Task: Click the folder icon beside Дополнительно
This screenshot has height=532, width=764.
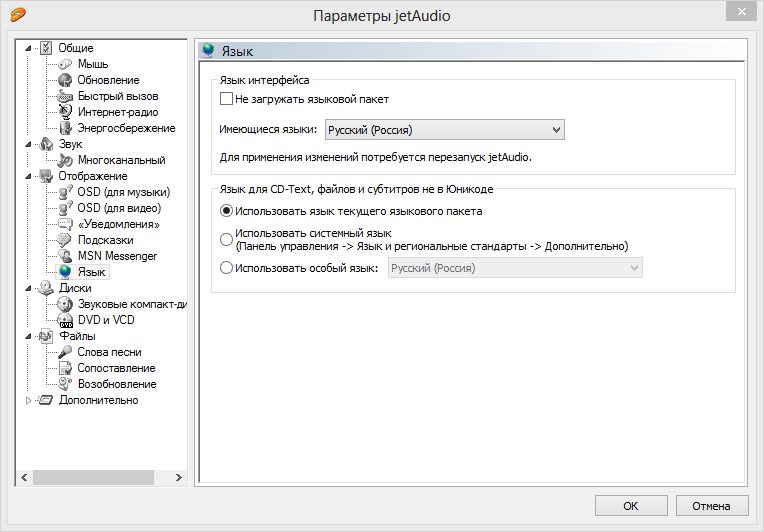Action: coord(46,400)
